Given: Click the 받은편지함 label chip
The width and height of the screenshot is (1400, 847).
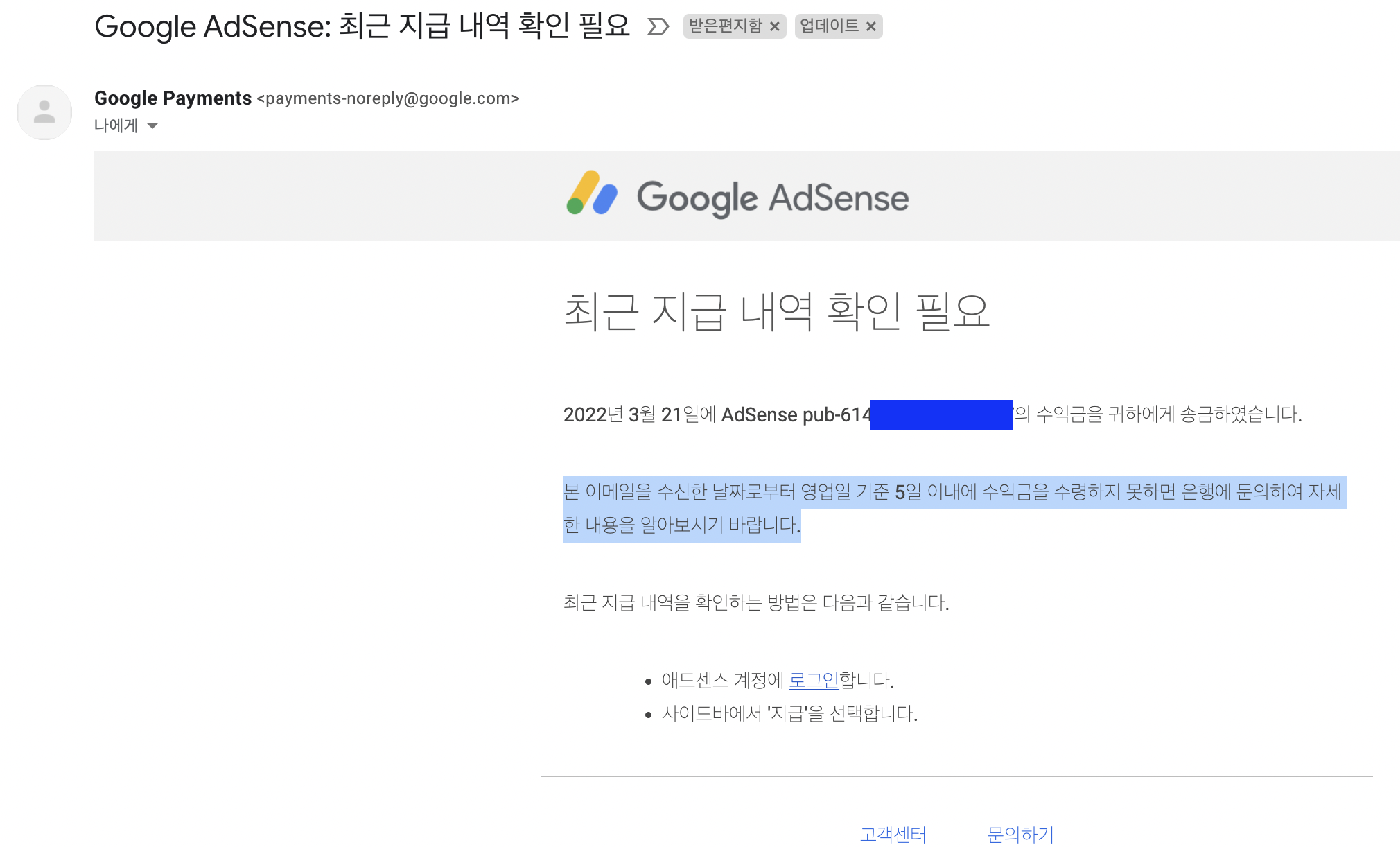Looking at the screenshot, I should coord(725,26).
